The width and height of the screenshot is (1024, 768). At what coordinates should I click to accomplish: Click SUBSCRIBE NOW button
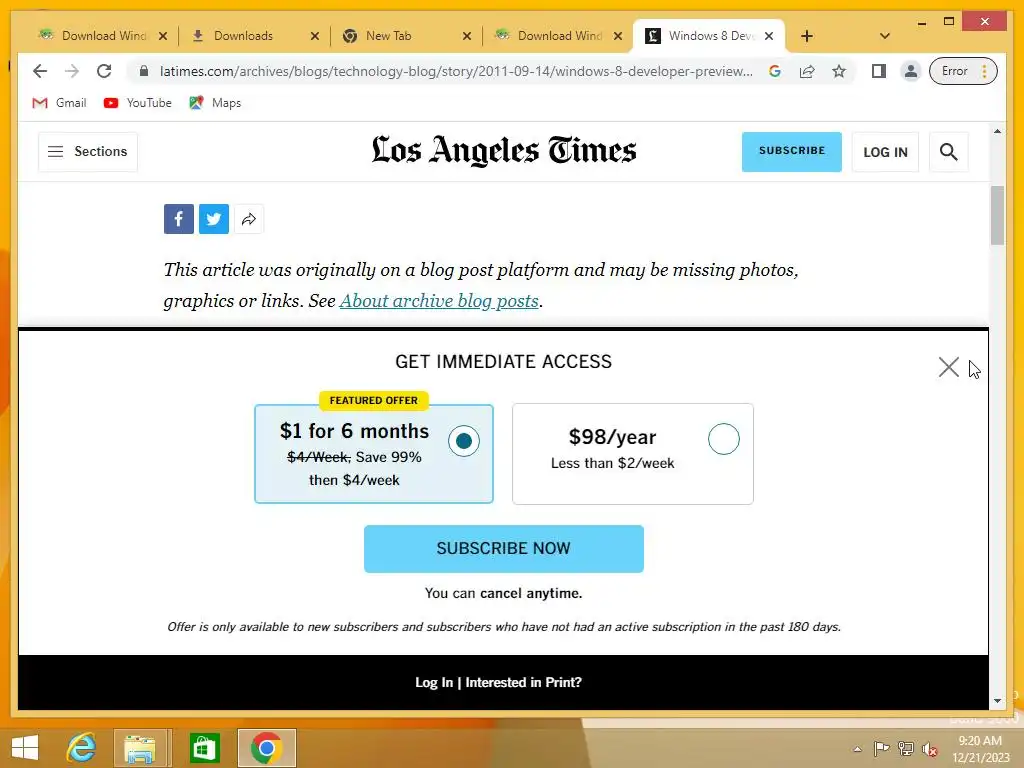(x=504, y=549)
